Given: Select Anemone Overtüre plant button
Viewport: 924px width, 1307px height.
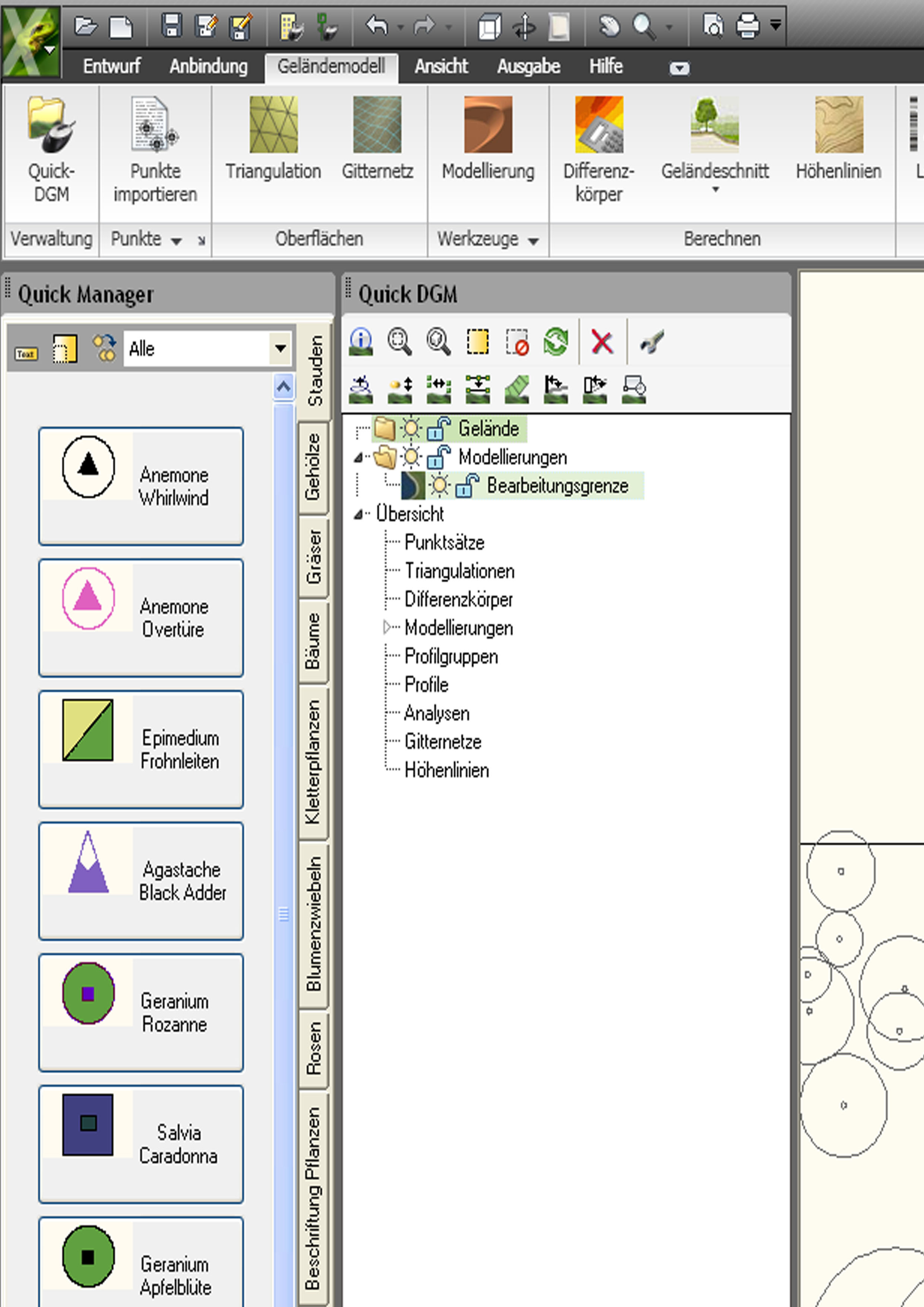Looking at the screenshot, I should pyautogui.click(x=141, y=618).
